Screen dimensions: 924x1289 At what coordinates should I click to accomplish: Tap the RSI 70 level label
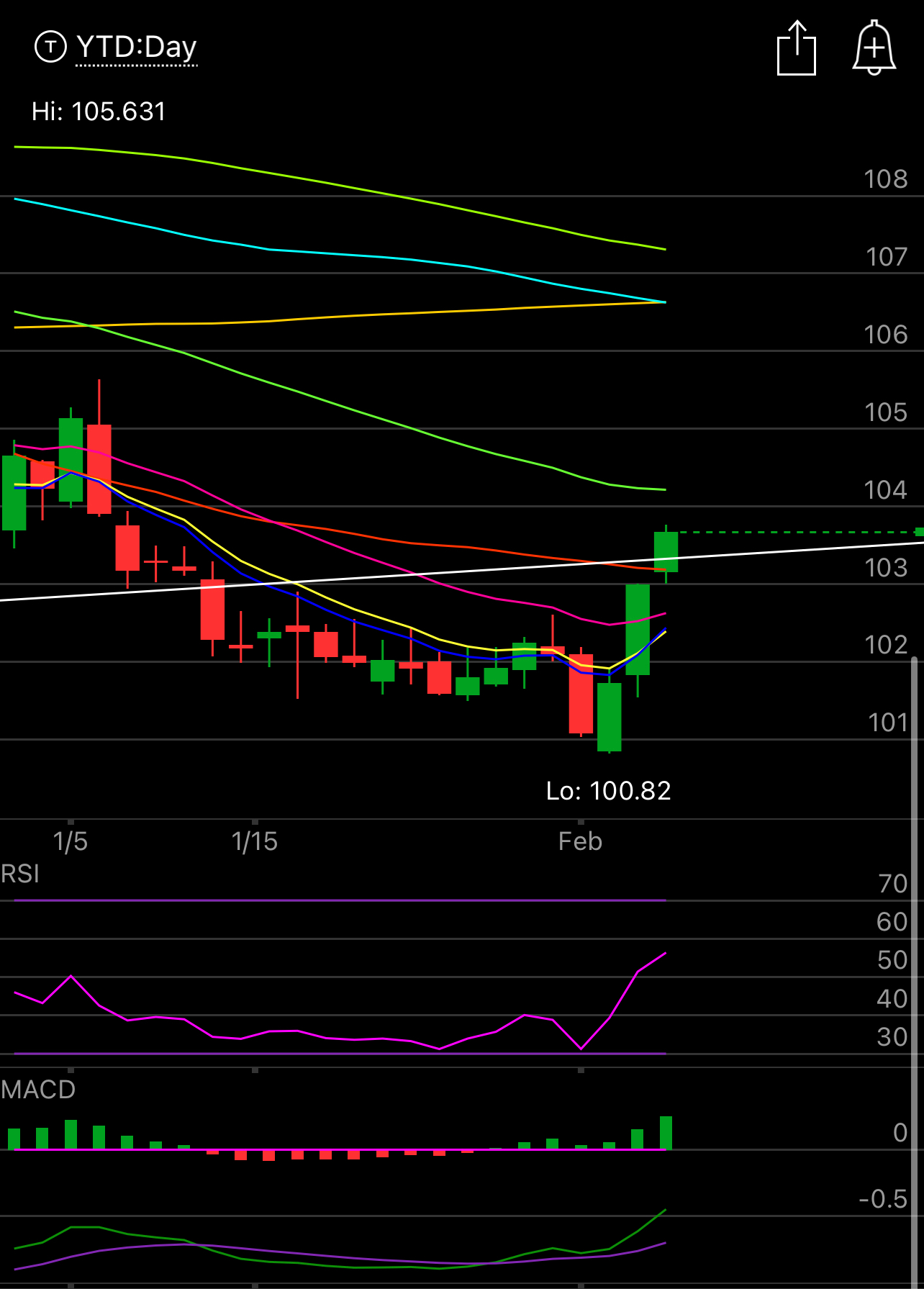point(892,884)
